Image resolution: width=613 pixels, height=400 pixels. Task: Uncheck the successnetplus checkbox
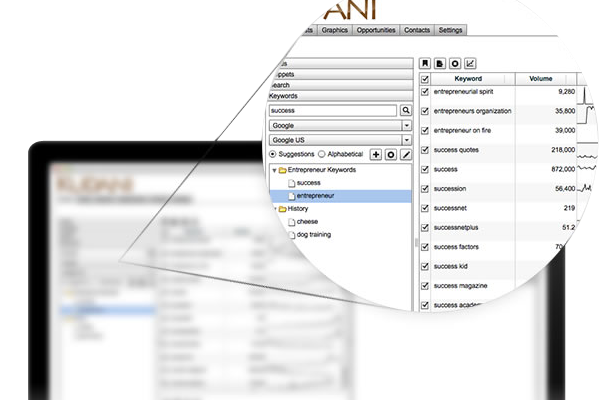click(x=425, y=228)
